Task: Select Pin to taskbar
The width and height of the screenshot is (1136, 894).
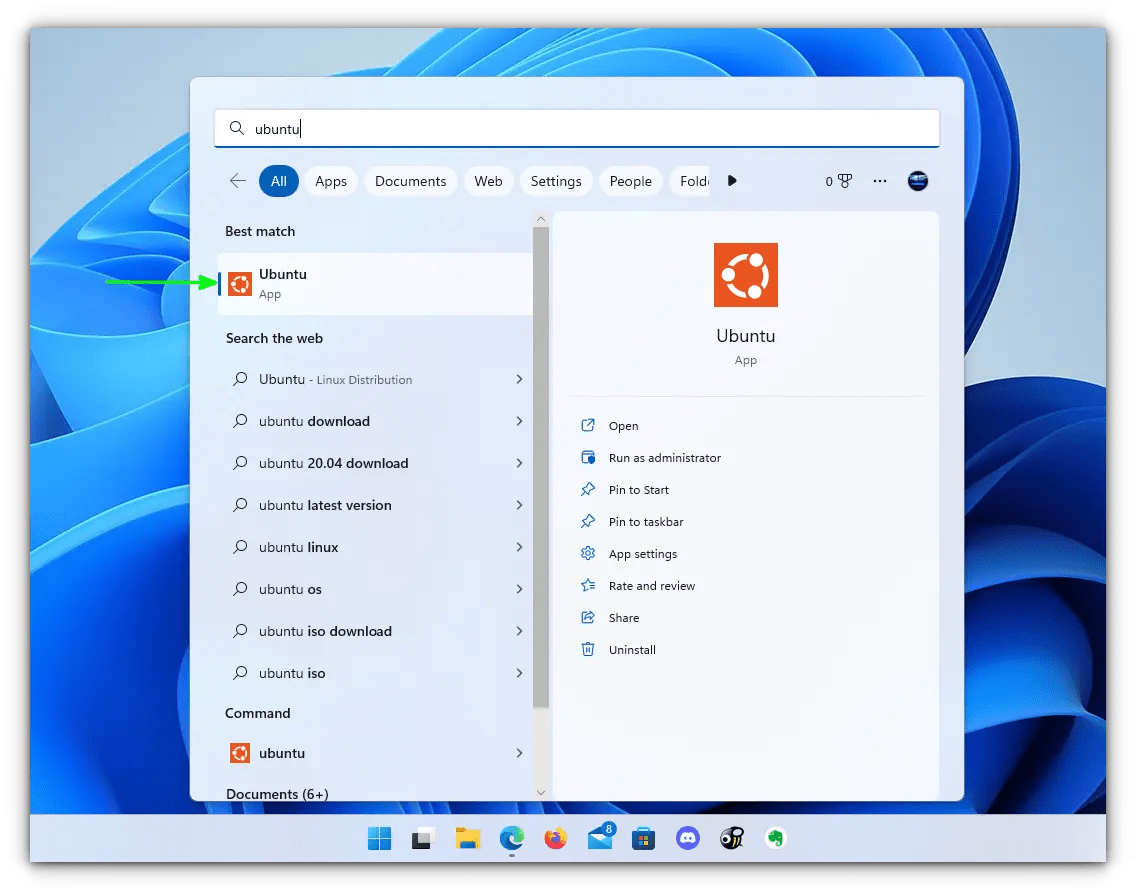Action: pyautogui.click(x=646, y=522)
